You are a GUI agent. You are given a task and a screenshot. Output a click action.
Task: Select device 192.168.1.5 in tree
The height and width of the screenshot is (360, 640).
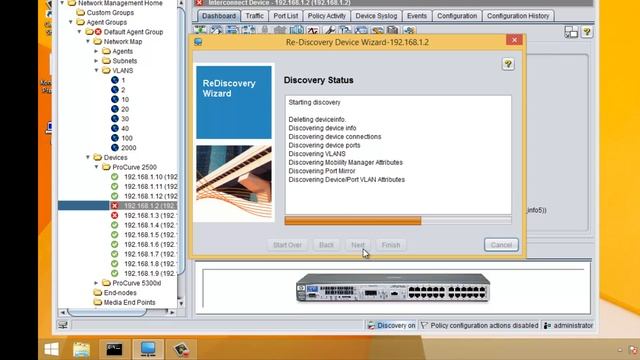pyautogui.click(x=151, y=235)
